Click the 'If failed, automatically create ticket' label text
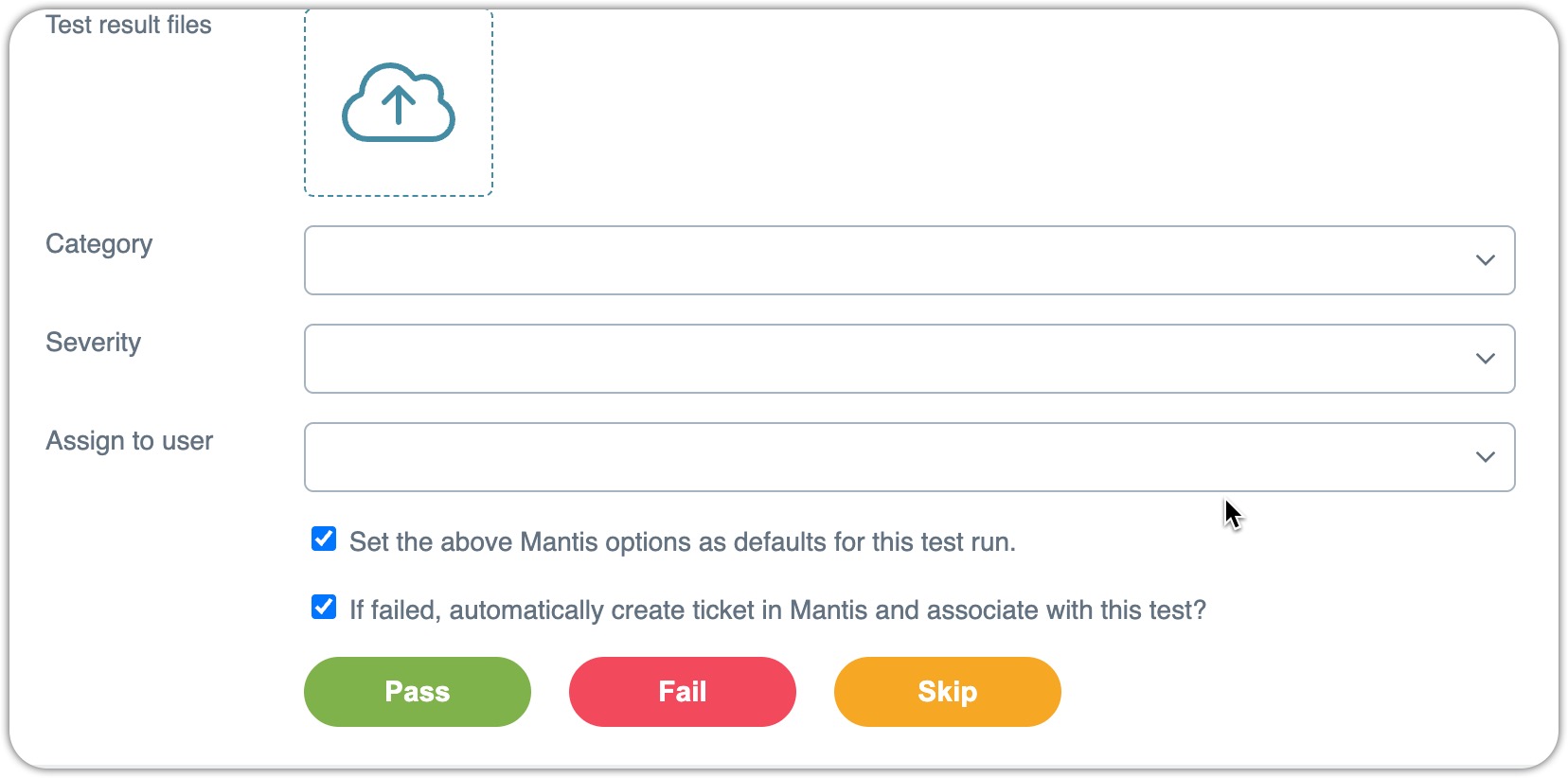Screen dimensions: 1568x778 (777, 610)
